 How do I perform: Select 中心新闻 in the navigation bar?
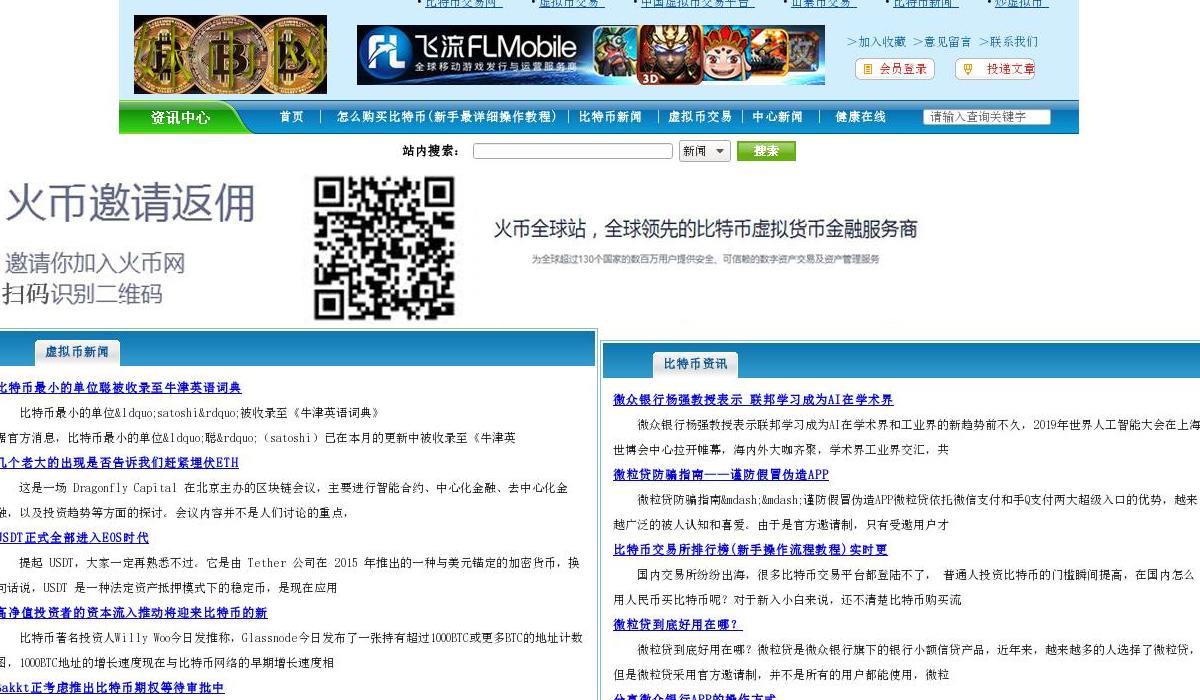(778, 117)
